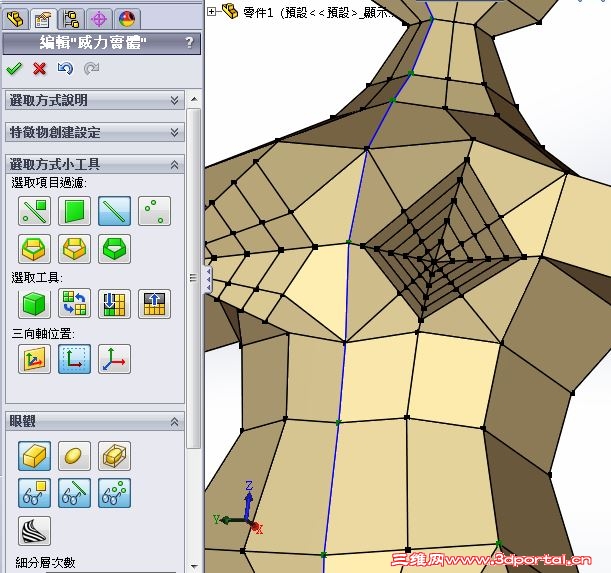Click the panel collapse splitter handle
The width and height of the screenshot is (611, 573).
coord(208,279)
